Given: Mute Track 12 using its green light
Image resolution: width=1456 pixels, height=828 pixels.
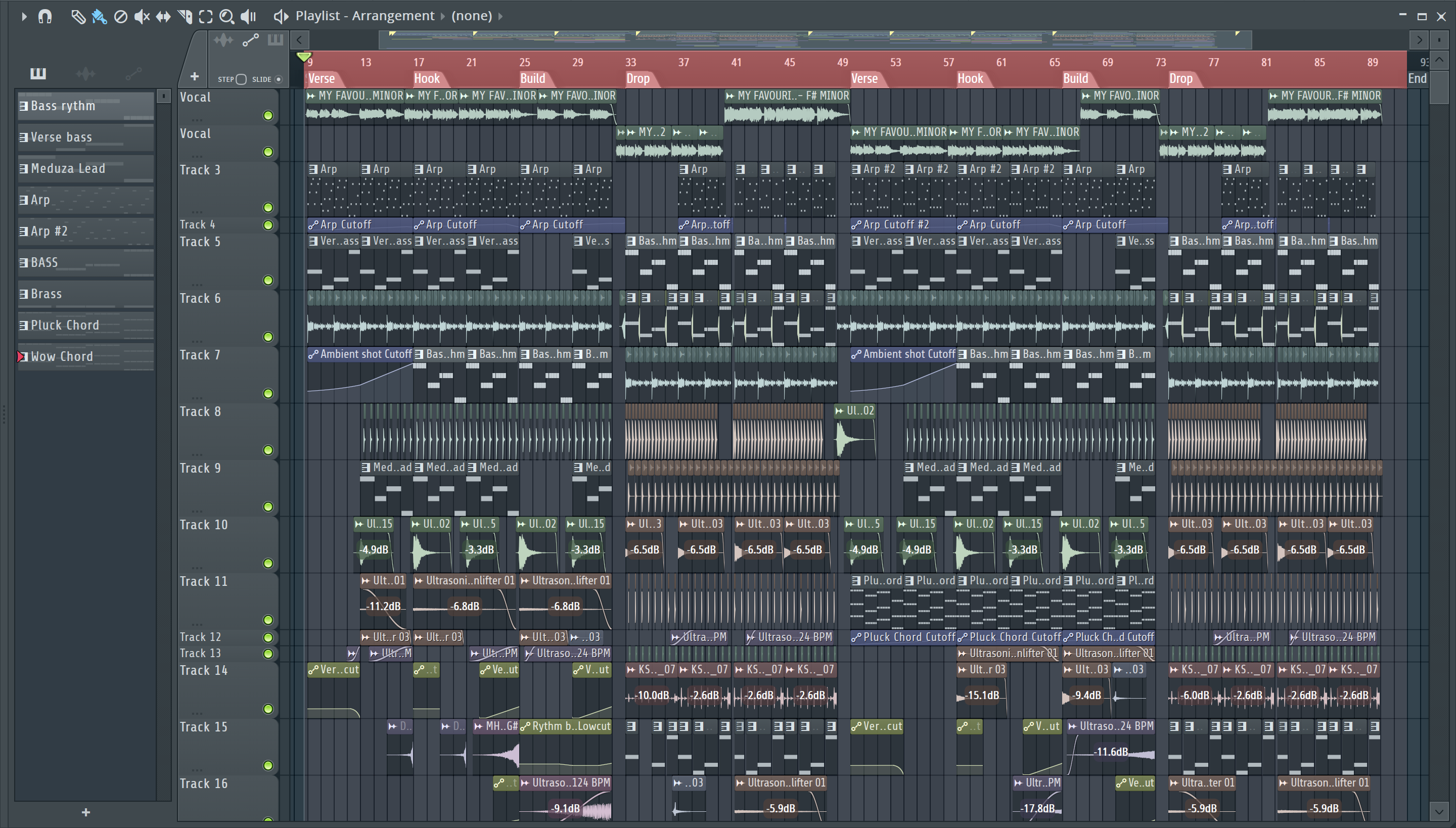Looking at the screenshot, I should [x=268, y=637].
